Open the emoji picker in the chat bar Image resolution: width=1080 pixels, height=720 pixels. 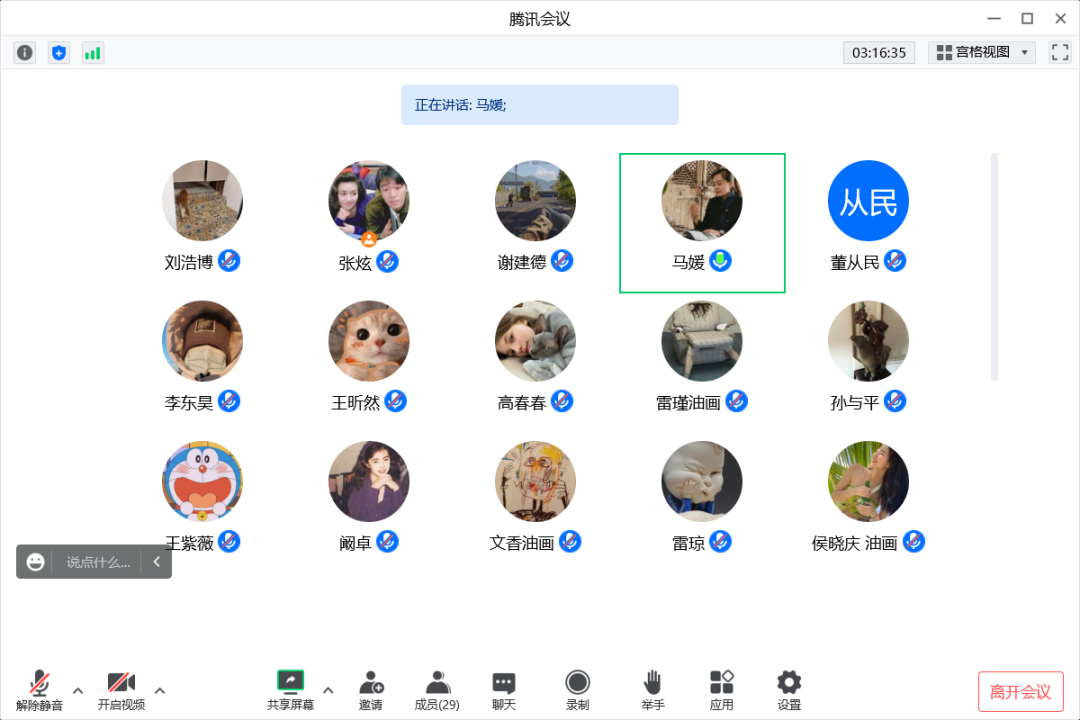(37, 561)
